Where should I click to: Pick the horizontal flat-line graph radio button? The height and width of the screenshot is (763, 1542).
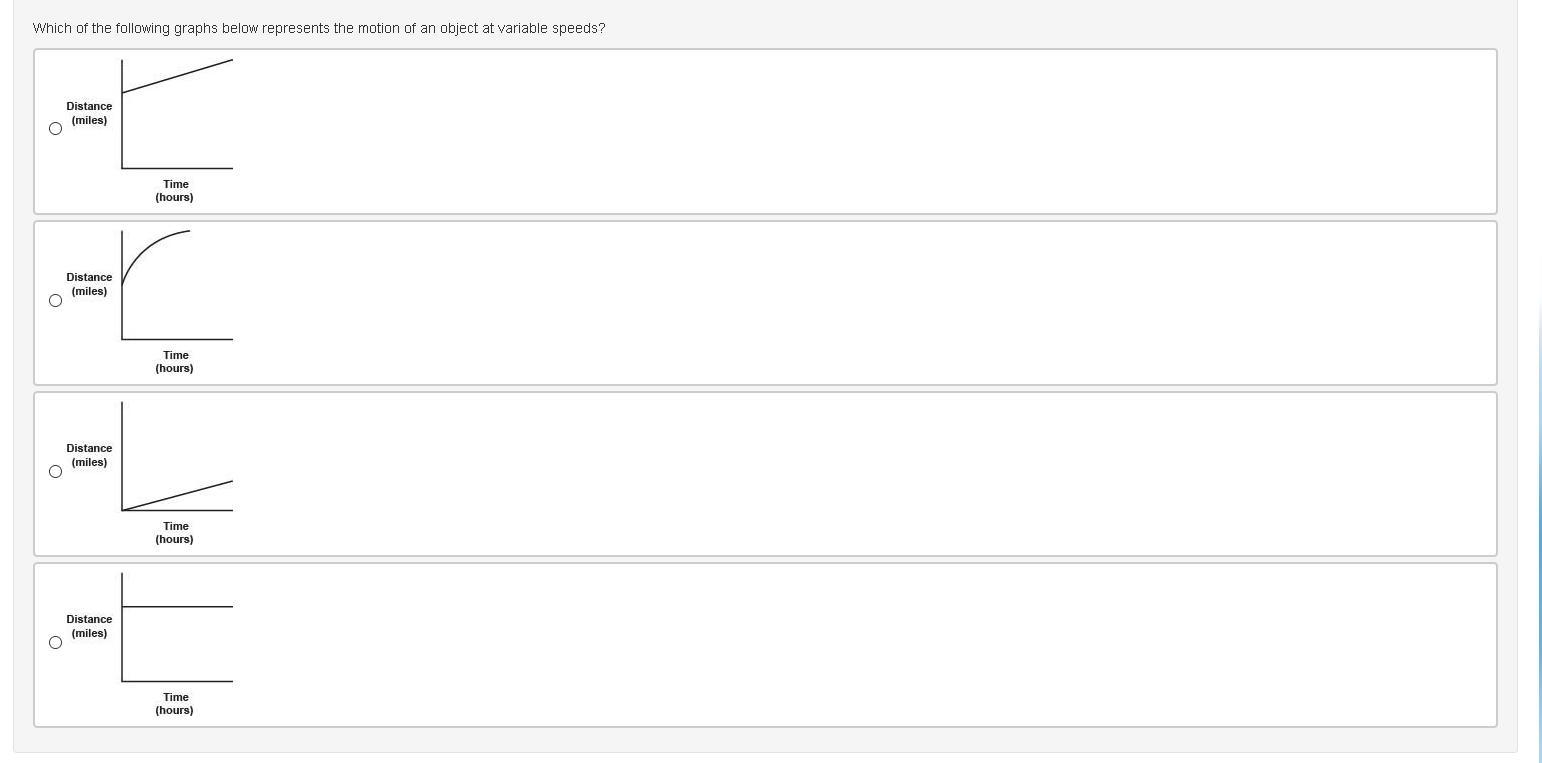tap(55, 642)
